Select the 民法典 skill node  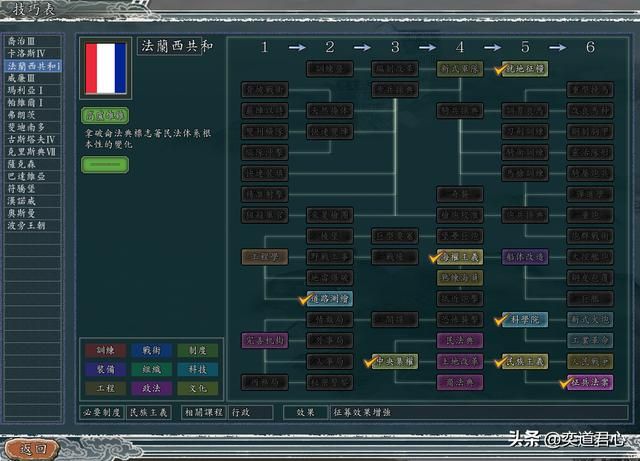460,341
